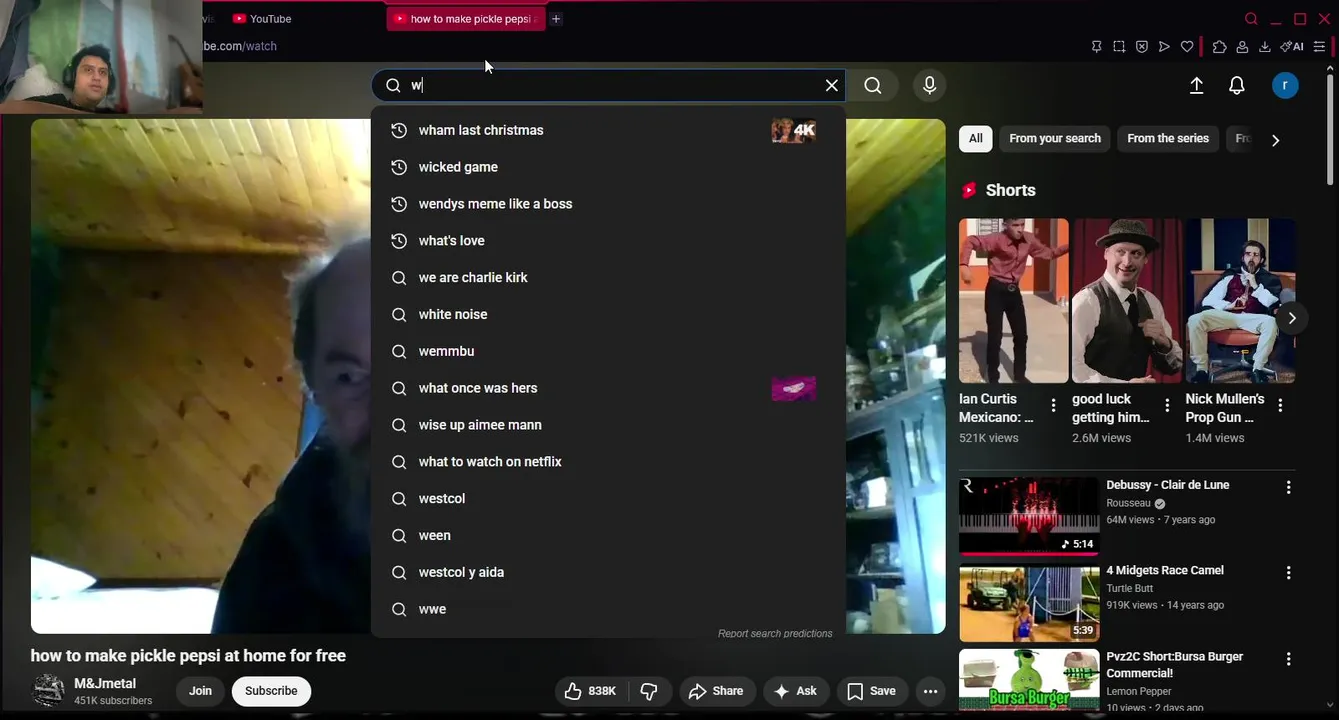Open the upload/create icon in the header
The image size is (1339, 720).
coord(1196,86)
